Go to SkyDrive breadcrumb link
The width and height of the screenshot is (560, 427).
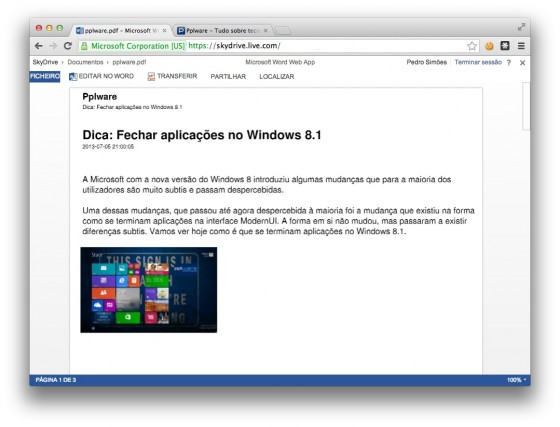[x=45, y=62]
